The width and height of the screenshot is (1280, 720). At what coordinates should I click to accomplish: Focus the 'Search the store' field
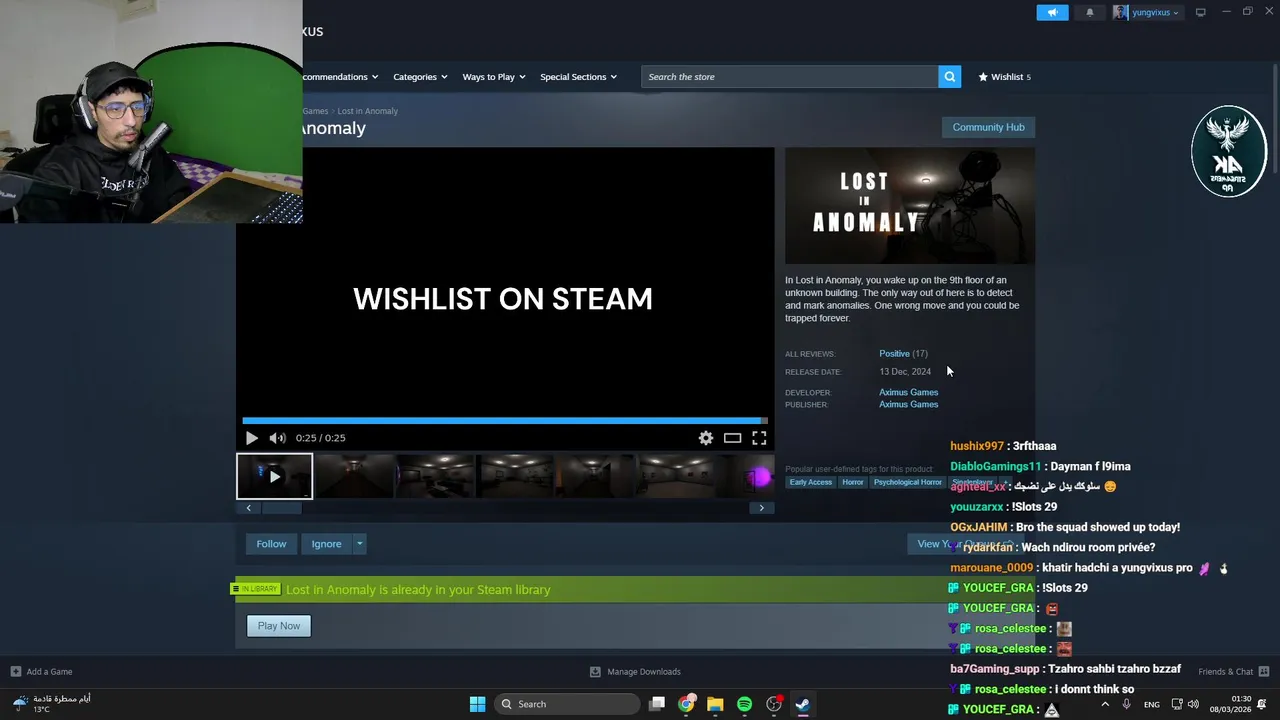click(789, 77)
